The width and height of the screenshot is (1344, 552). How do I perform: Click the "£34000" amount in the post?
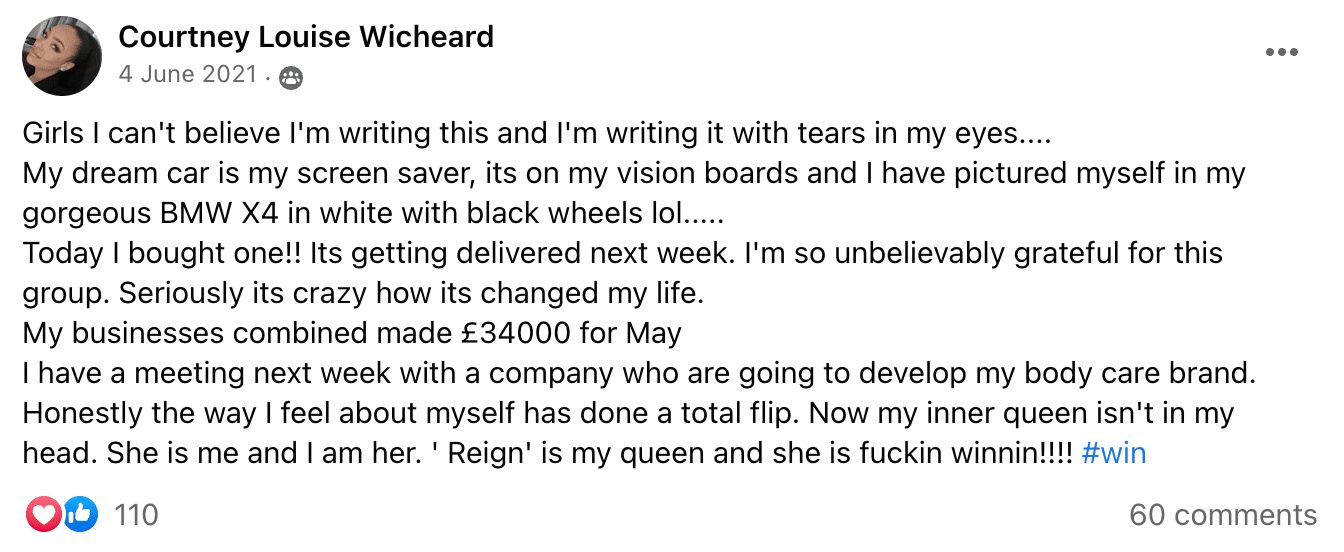508,333
